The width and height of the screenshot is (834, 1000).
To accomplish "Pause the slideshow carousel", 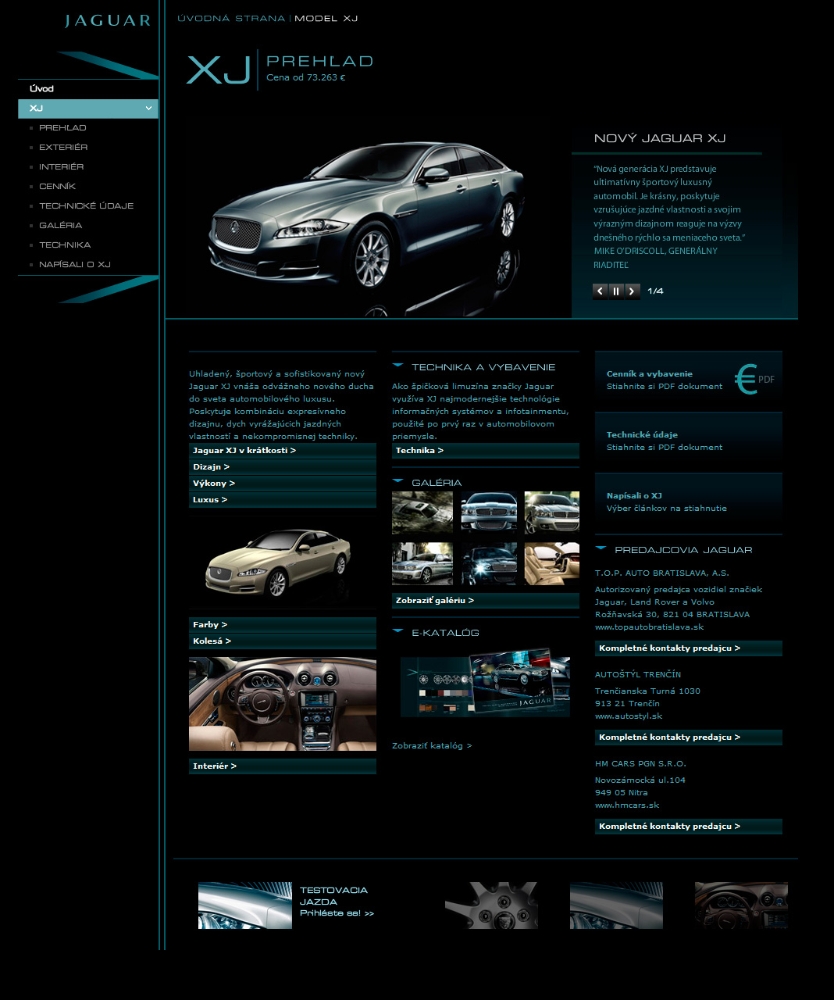I will (616, 291).
